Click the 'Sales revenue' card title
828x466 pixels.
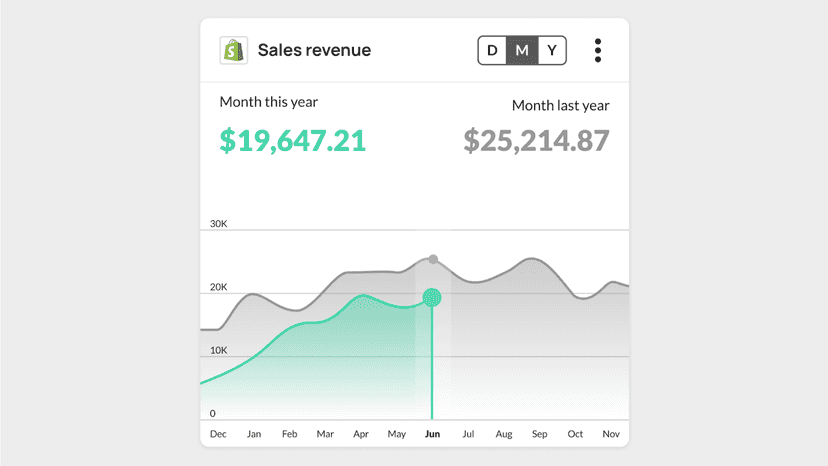pyautogui.click(x=314, y=50)
